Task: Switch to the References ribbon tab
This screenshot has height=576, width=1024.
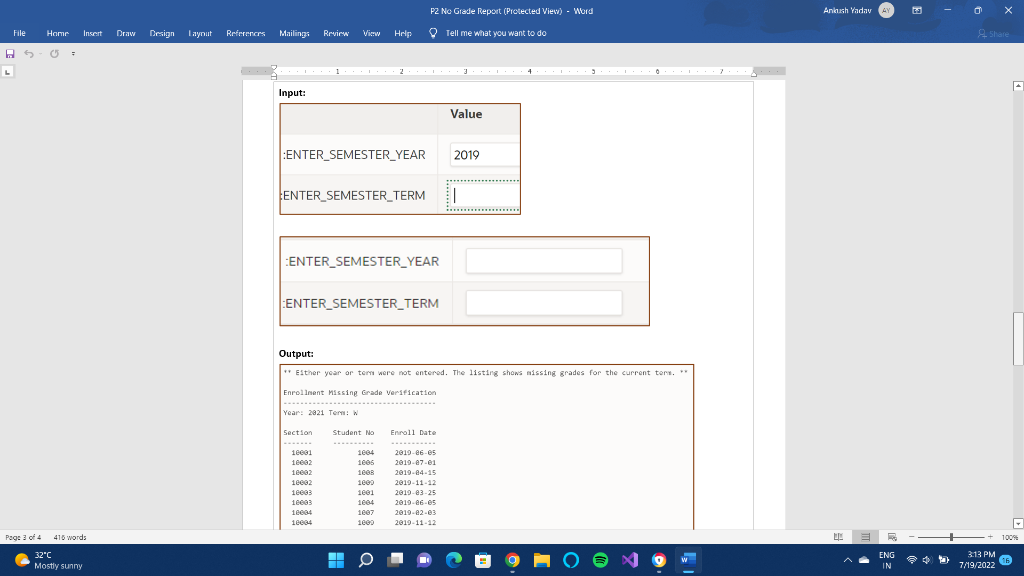Action: coord(246,32)
